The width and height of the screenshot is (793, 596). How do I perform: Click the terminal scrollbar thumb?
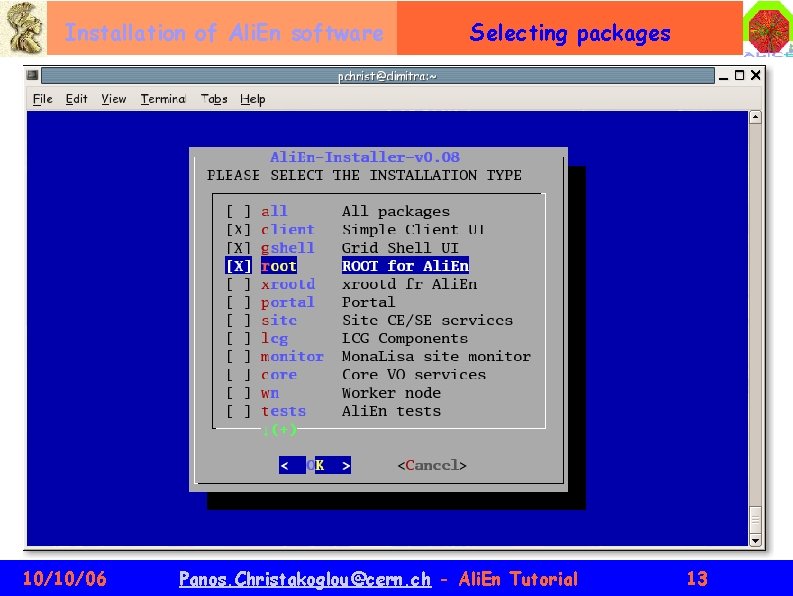coord(755,520)
